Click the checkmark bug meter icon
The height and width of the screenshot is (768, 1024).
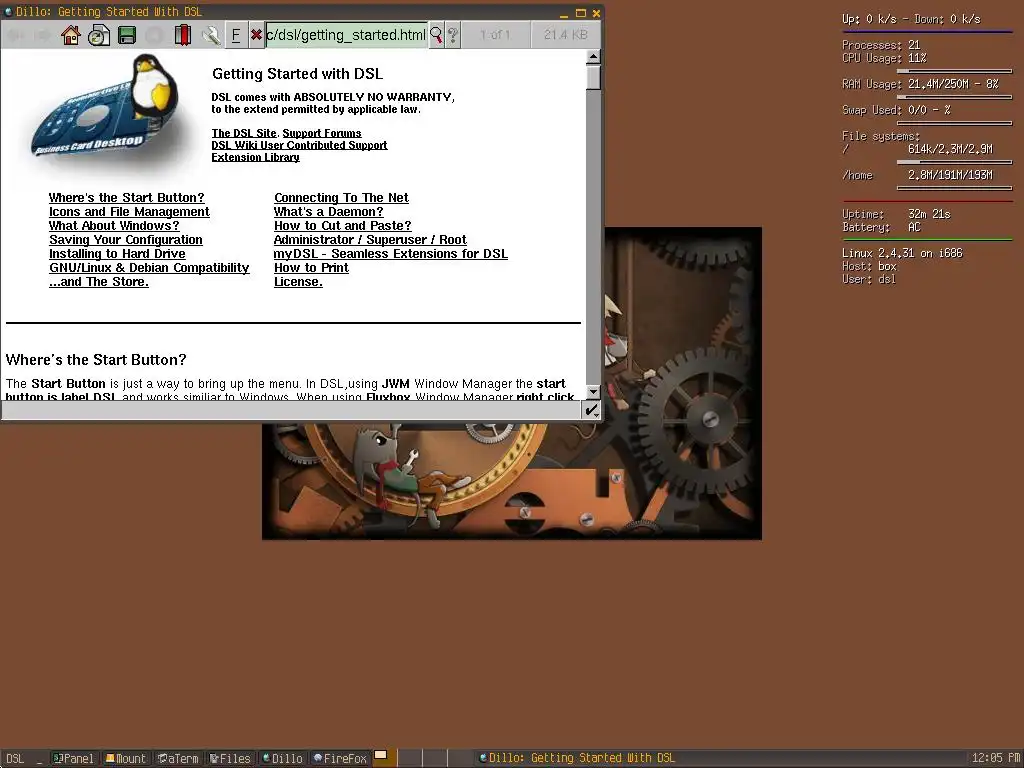(591, 410)
